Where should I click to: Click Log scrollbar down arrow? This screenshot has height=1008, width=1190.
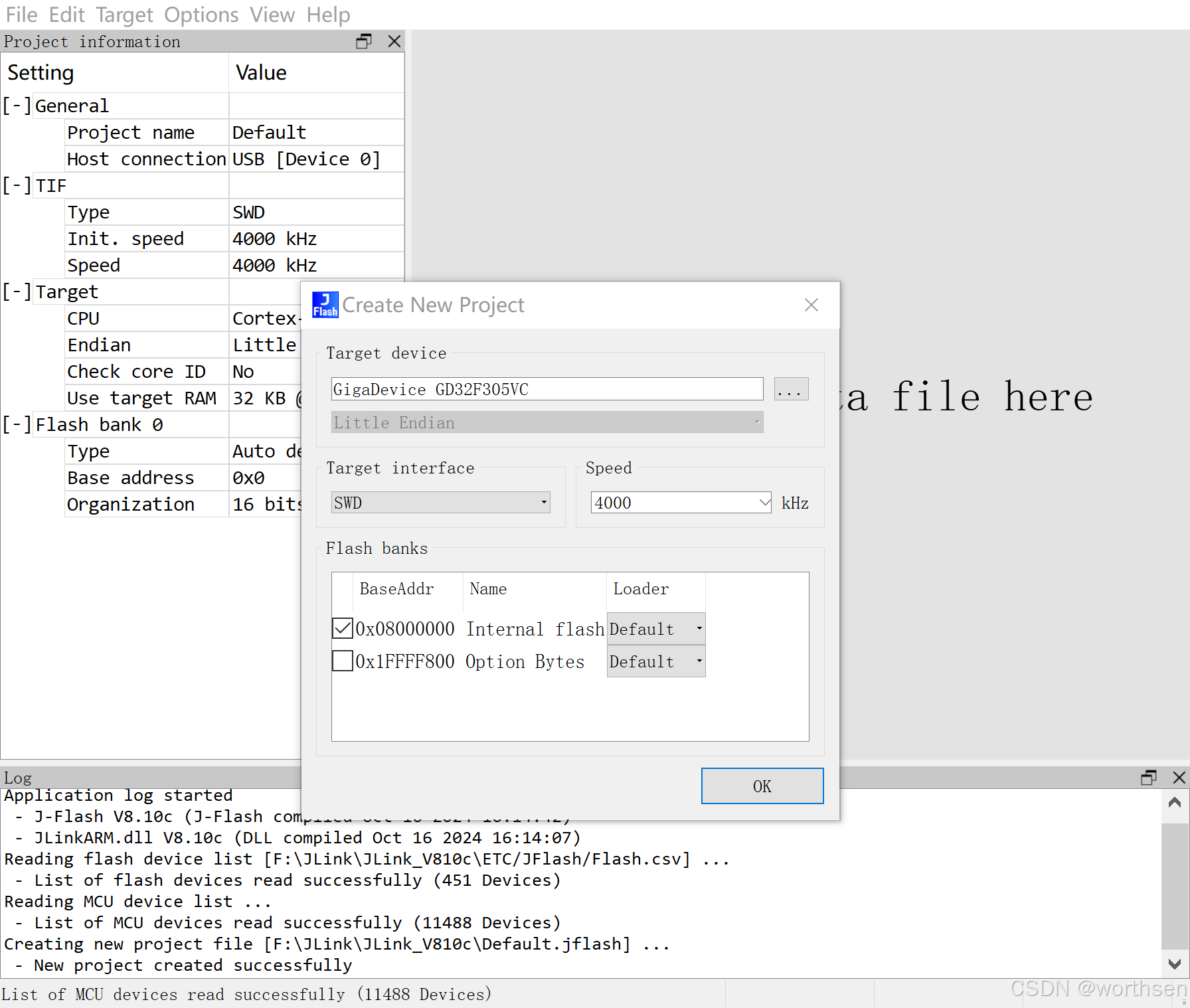[x=1175, y=964]
